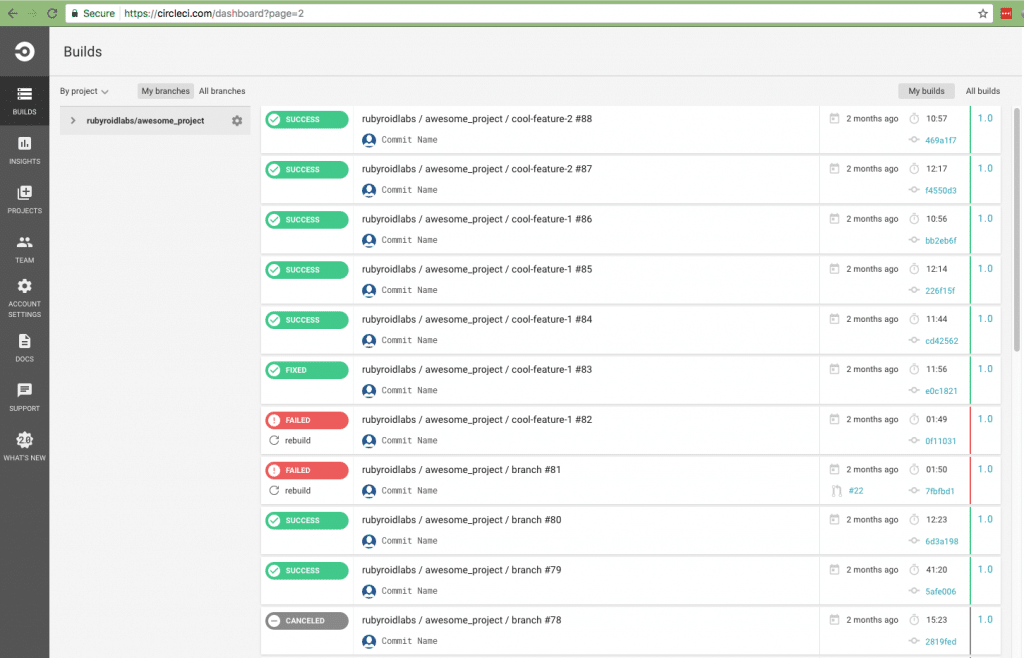Expand rubyroidlabs/awesome_project tree item
This screenshot has height=658, width=1024.
[72, 121]
